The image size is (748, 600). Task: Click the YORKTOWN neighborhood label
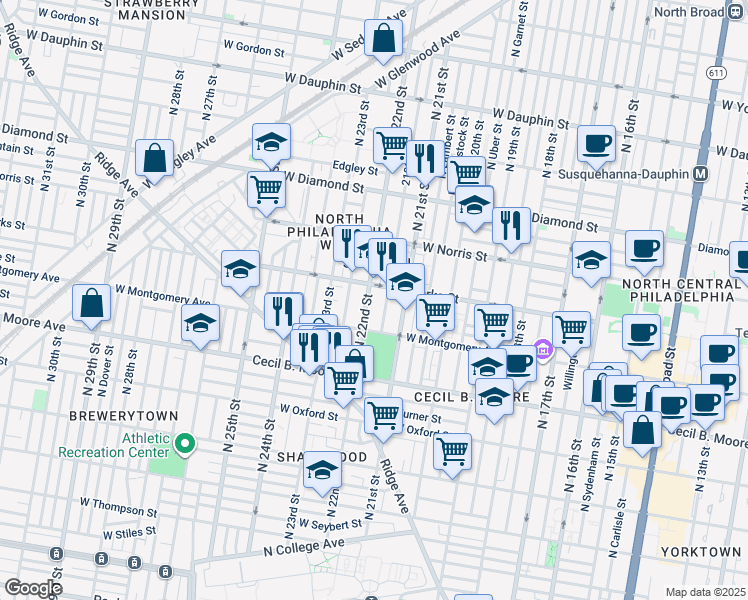pyautogui.click(x=701, y=552)
